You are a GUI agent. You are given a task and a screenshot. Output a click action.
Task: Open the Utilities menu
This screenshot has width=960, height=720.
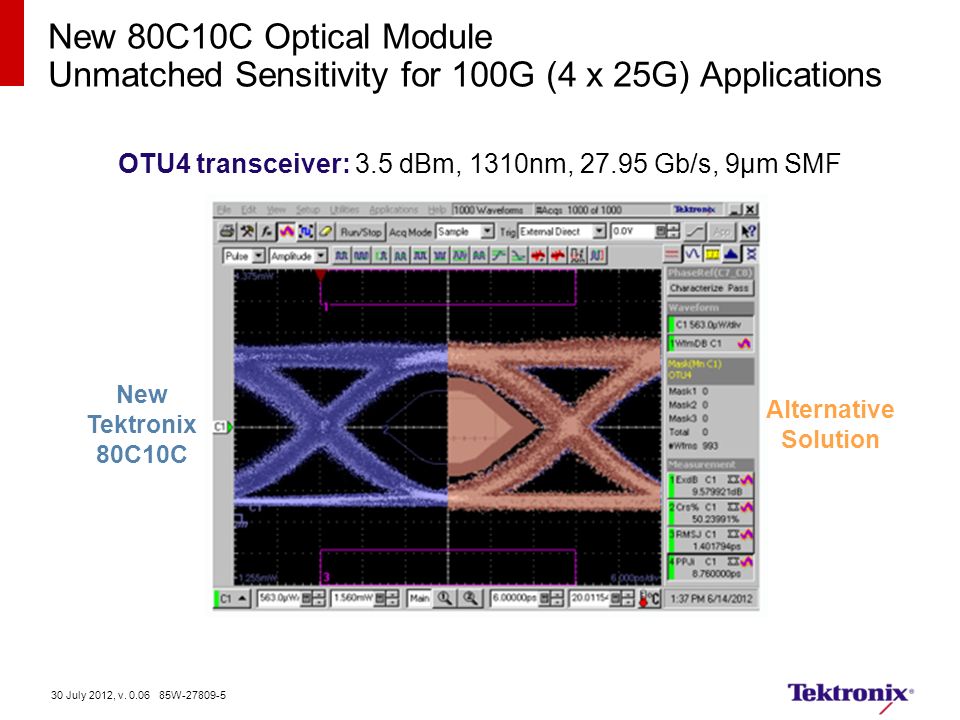pos(345,209)
